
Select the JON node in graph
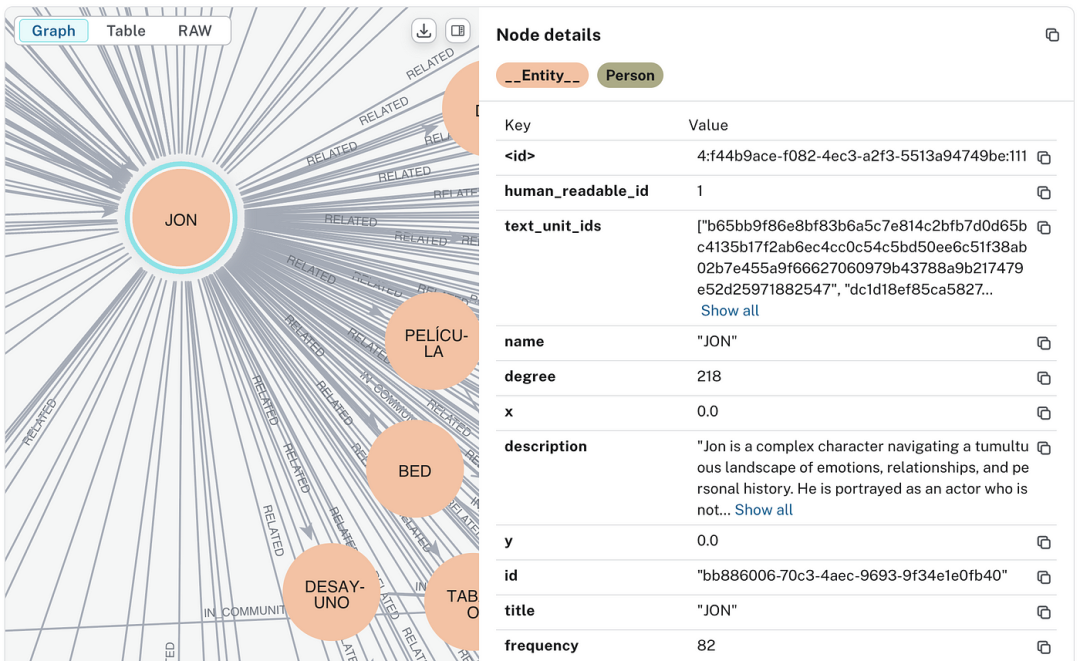tap(181, 219)
